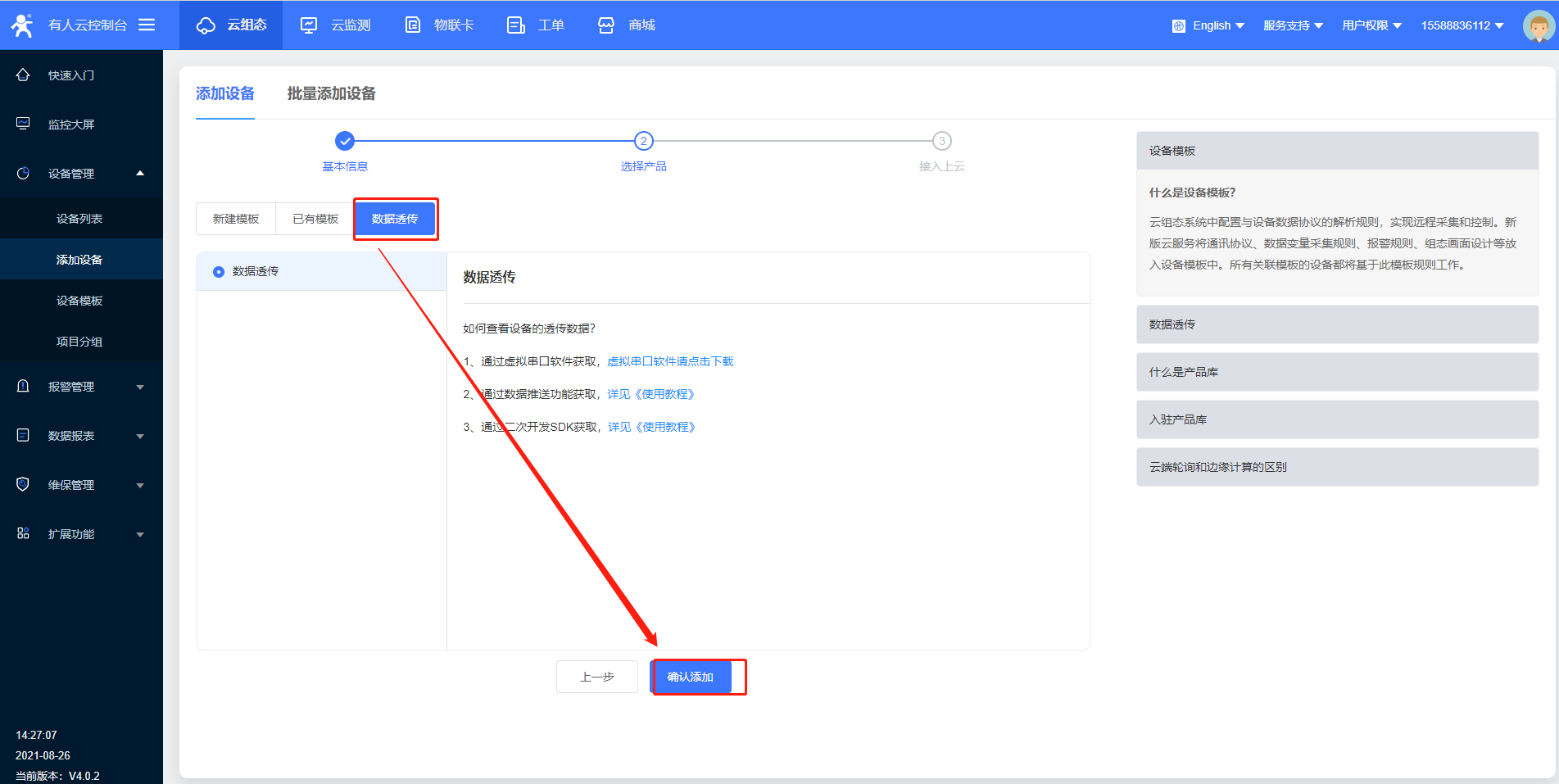Click the 监控大屏 screen icon in sidebar
The height and width of the screenshot is (784, 1559).
click(x=23, y=124)
